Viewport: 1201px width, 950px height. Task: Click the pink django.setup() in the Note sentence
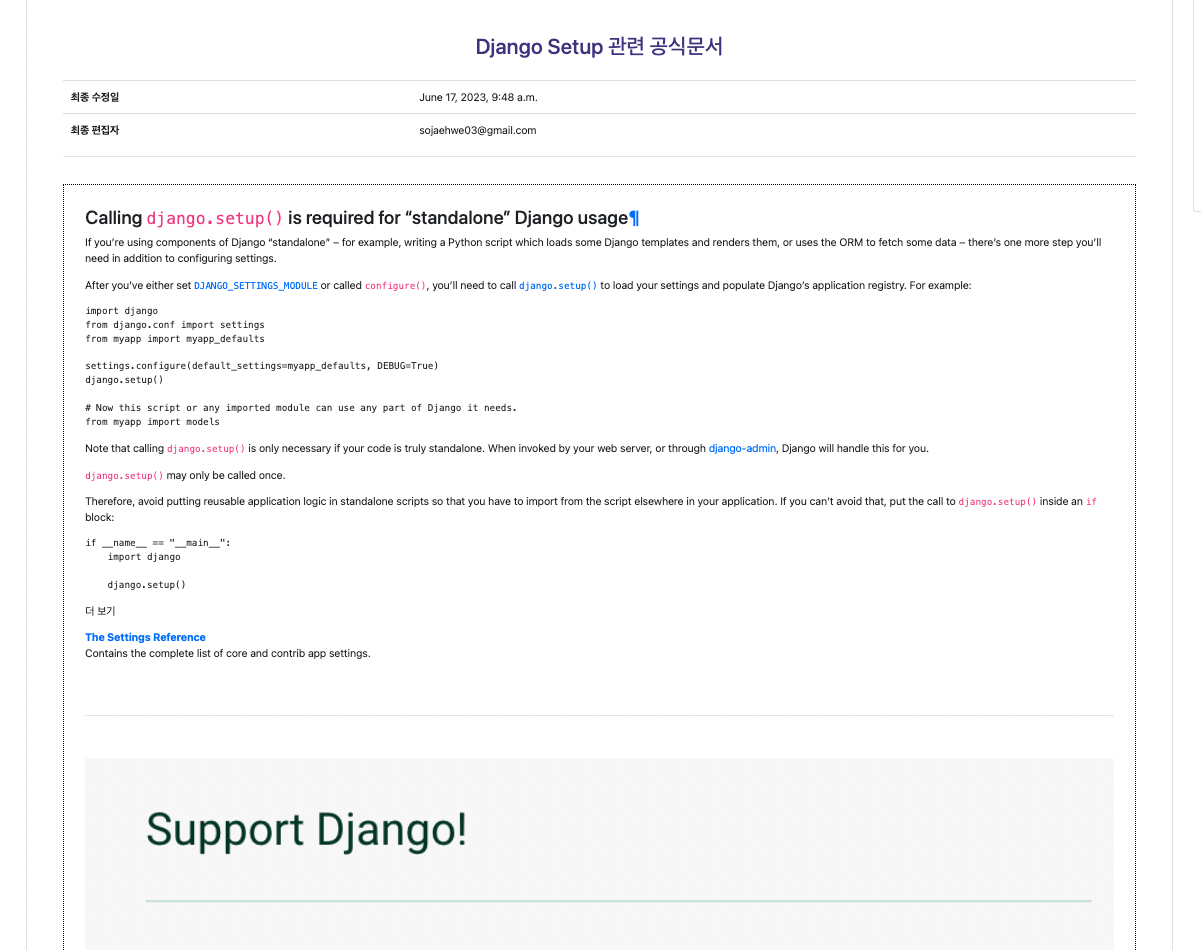pyautogui.click(x=206, y=449)
